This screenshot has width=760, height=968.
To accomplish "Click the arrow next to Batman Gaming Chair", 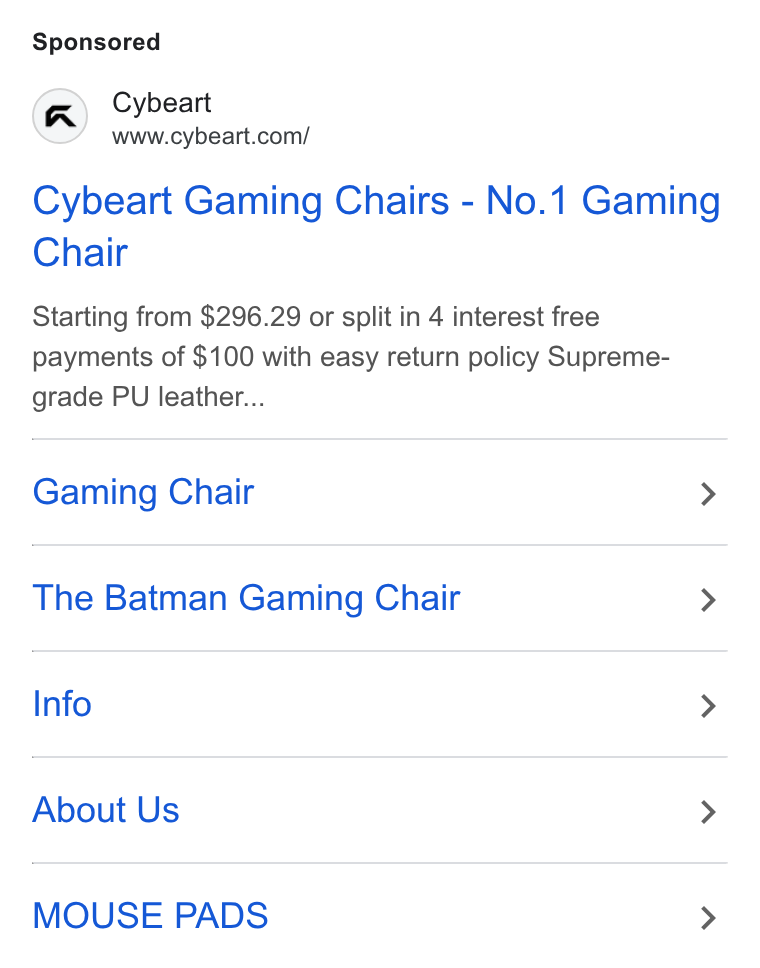I will point(709,600).
